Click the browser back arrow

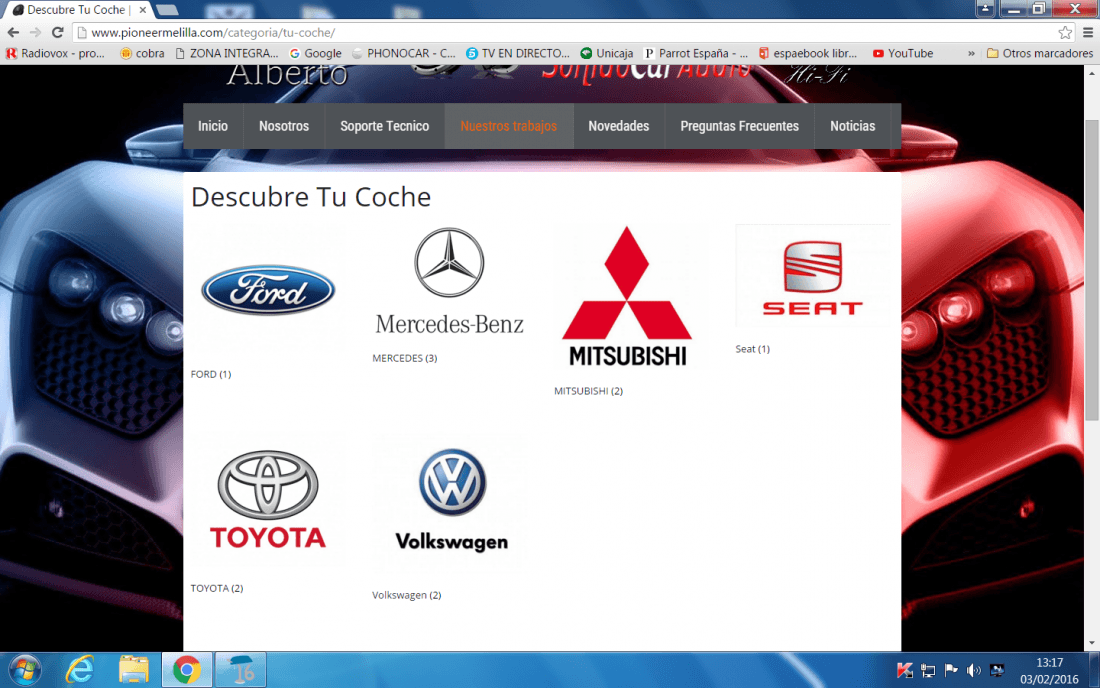(13, 32)
